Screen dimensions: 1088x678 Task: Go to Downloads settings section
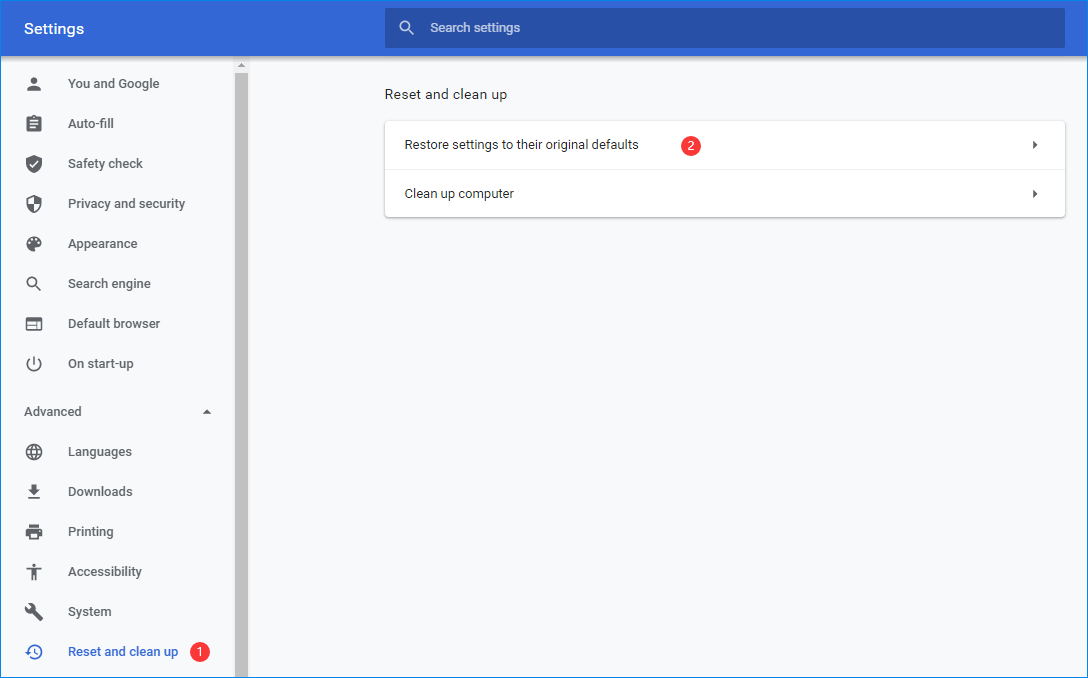[100, 492]
